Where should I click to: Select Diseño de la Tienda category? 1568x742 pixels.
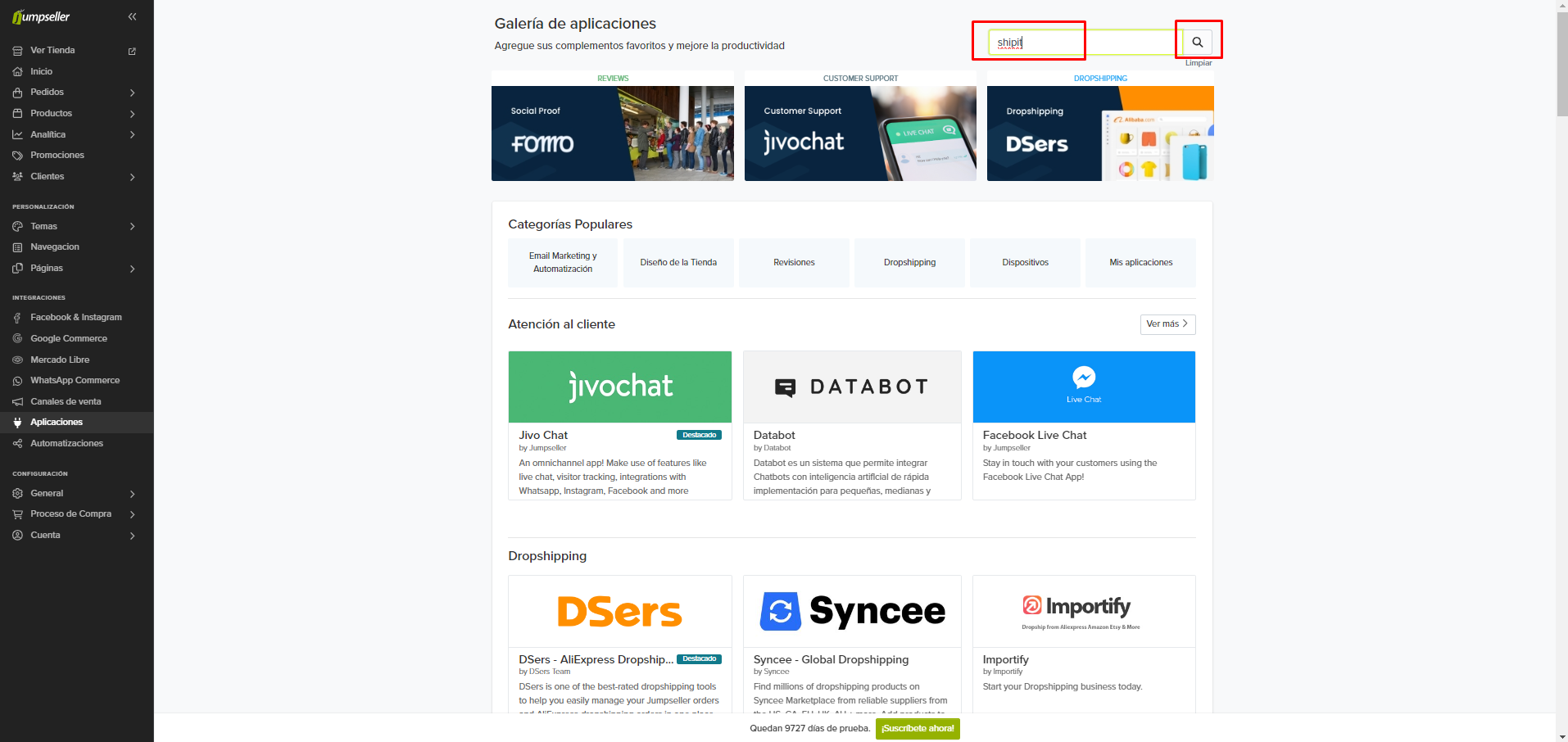pyautogui.click(x=678, y=262)
